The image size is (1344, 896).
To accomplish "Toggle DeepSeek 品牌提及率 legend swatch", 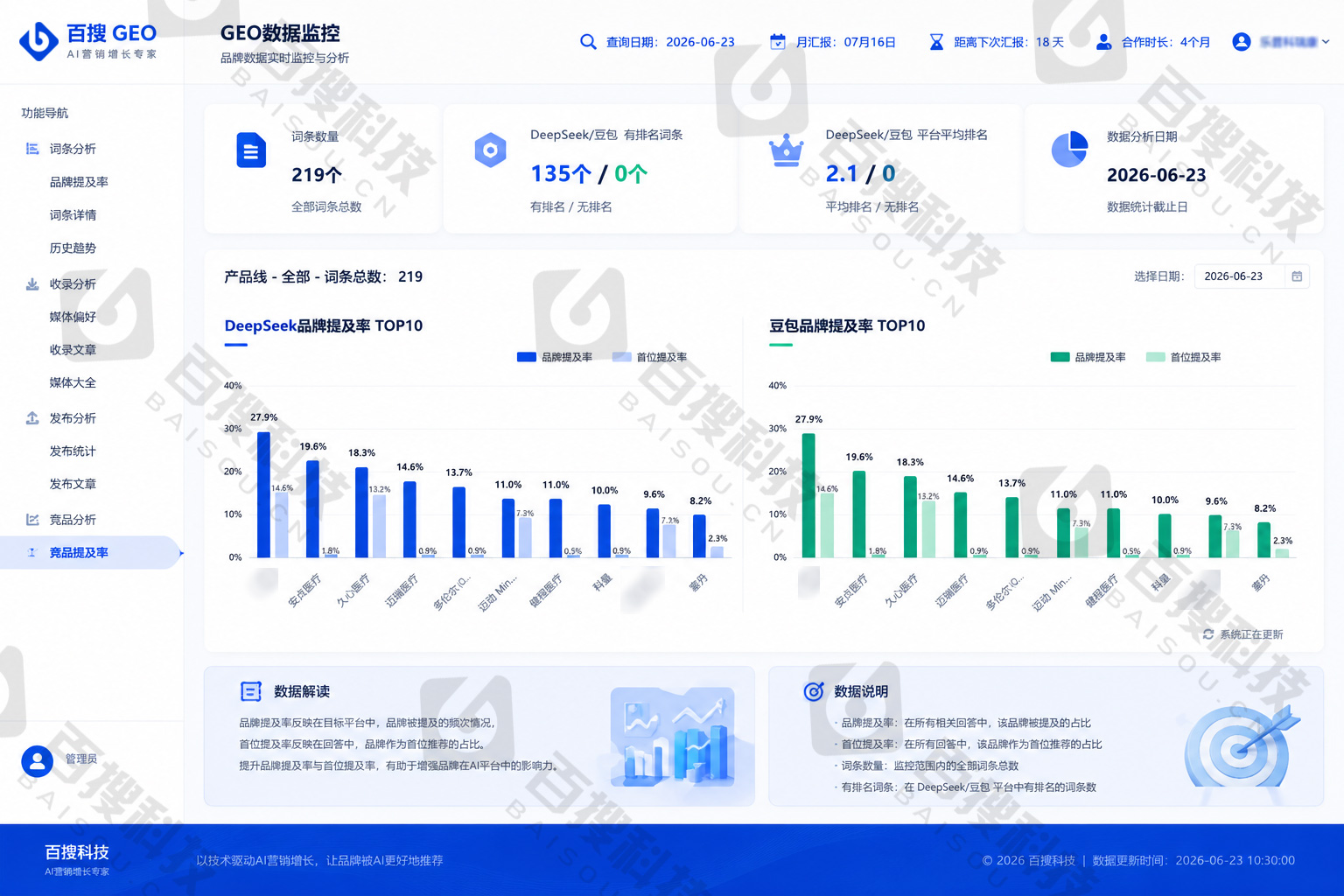I will pyautogui.click(x=527, y=357).
